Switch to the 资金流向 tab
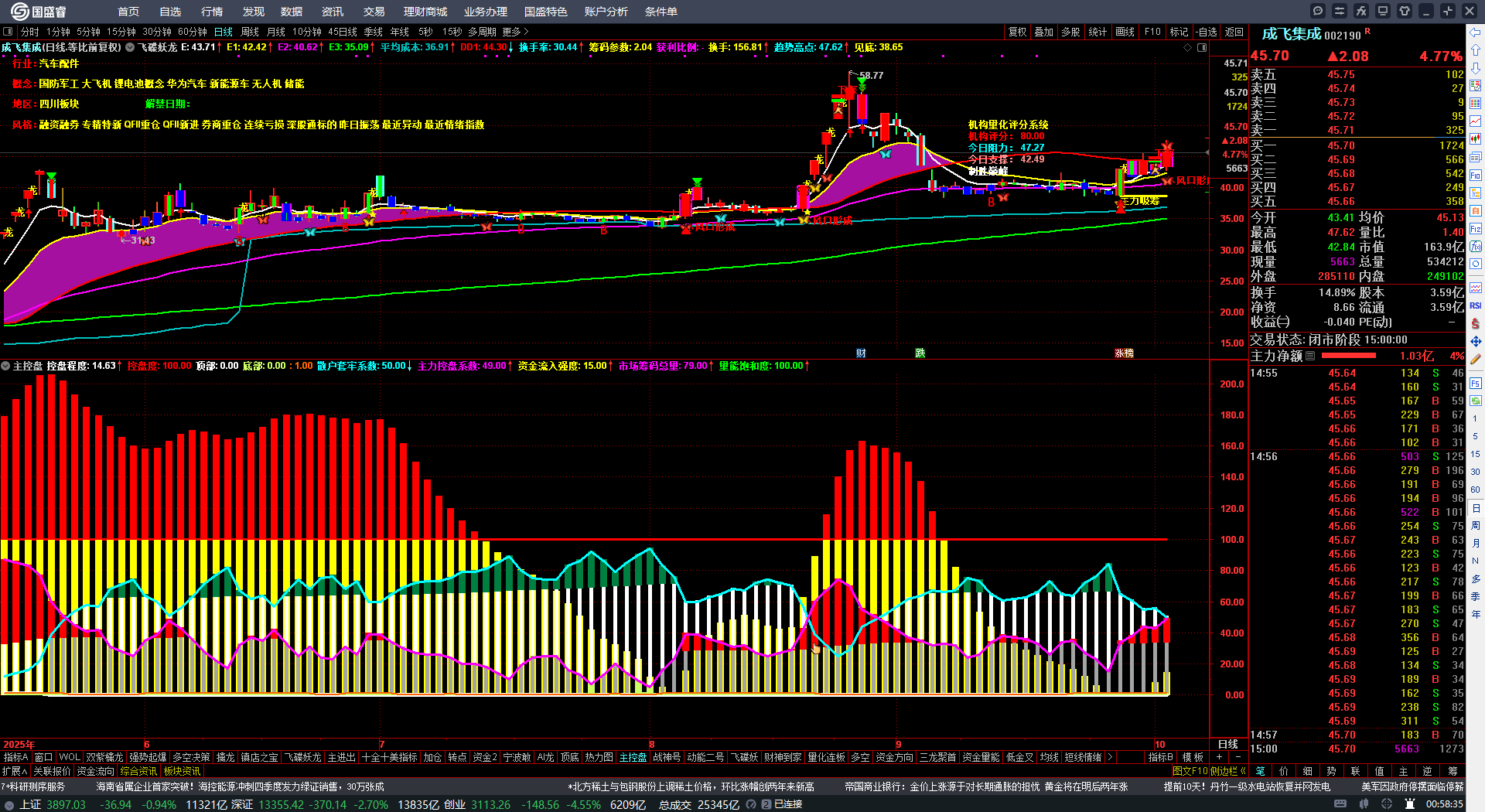 [x=96, y=771]
